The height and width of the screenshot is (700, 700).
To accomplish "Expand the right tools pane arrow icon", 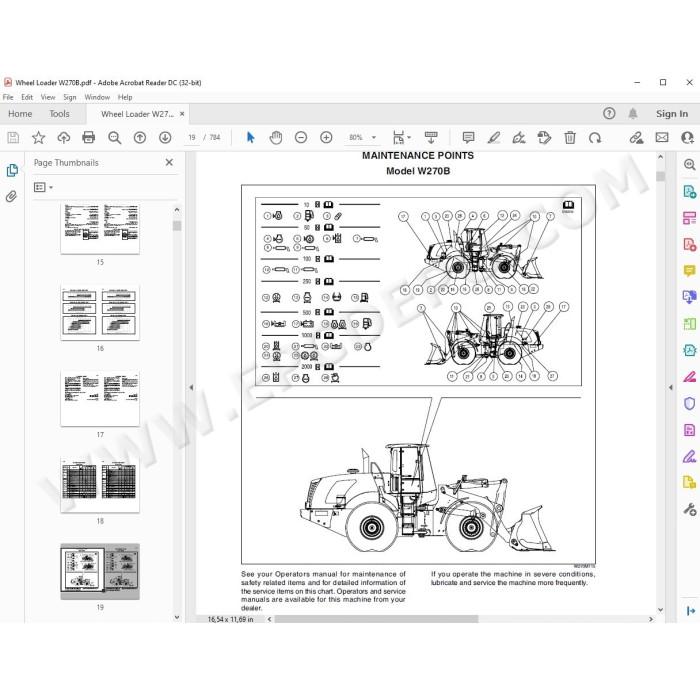I will tap(690, 610).
